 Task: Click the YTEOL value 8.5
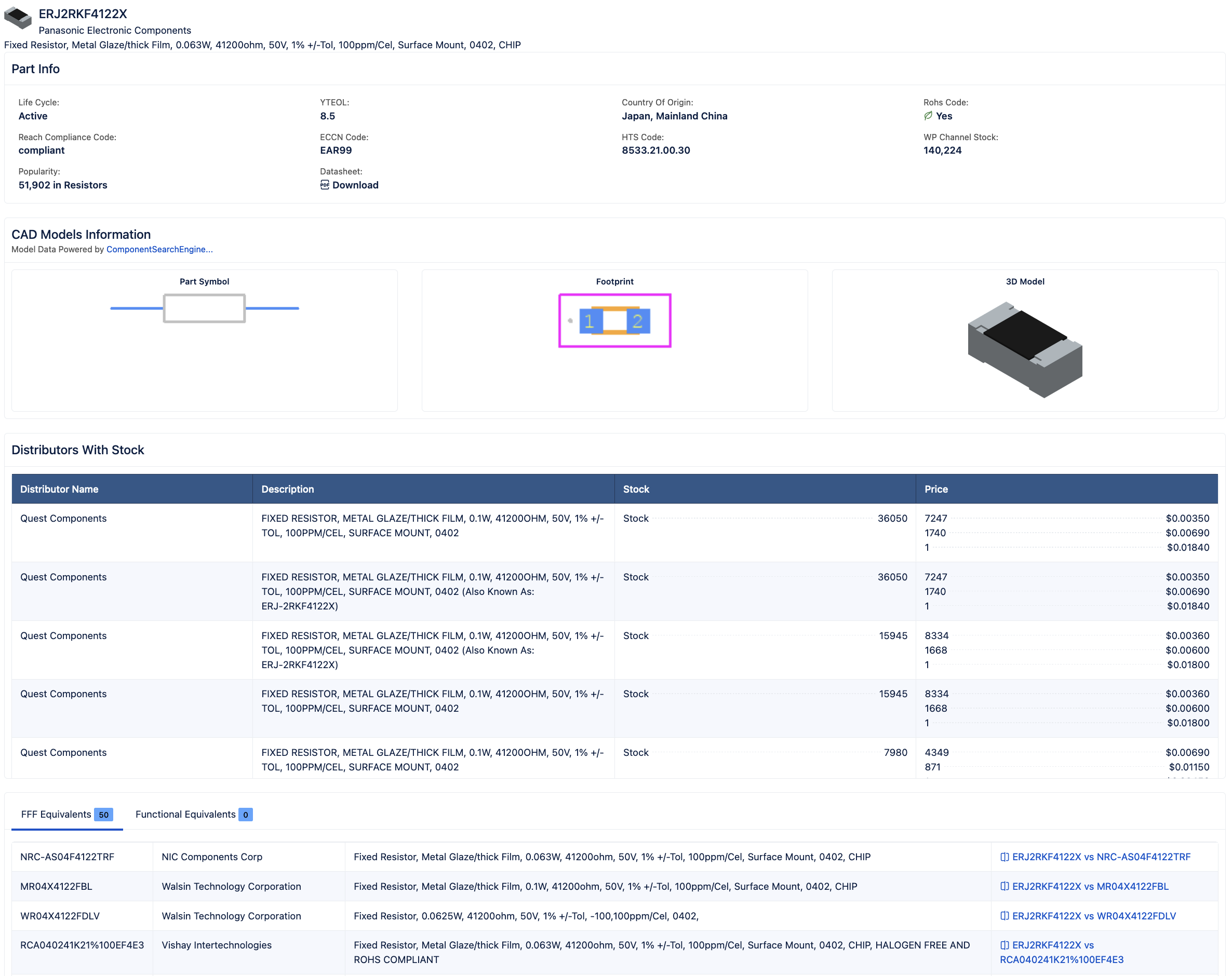click(327, 116)
